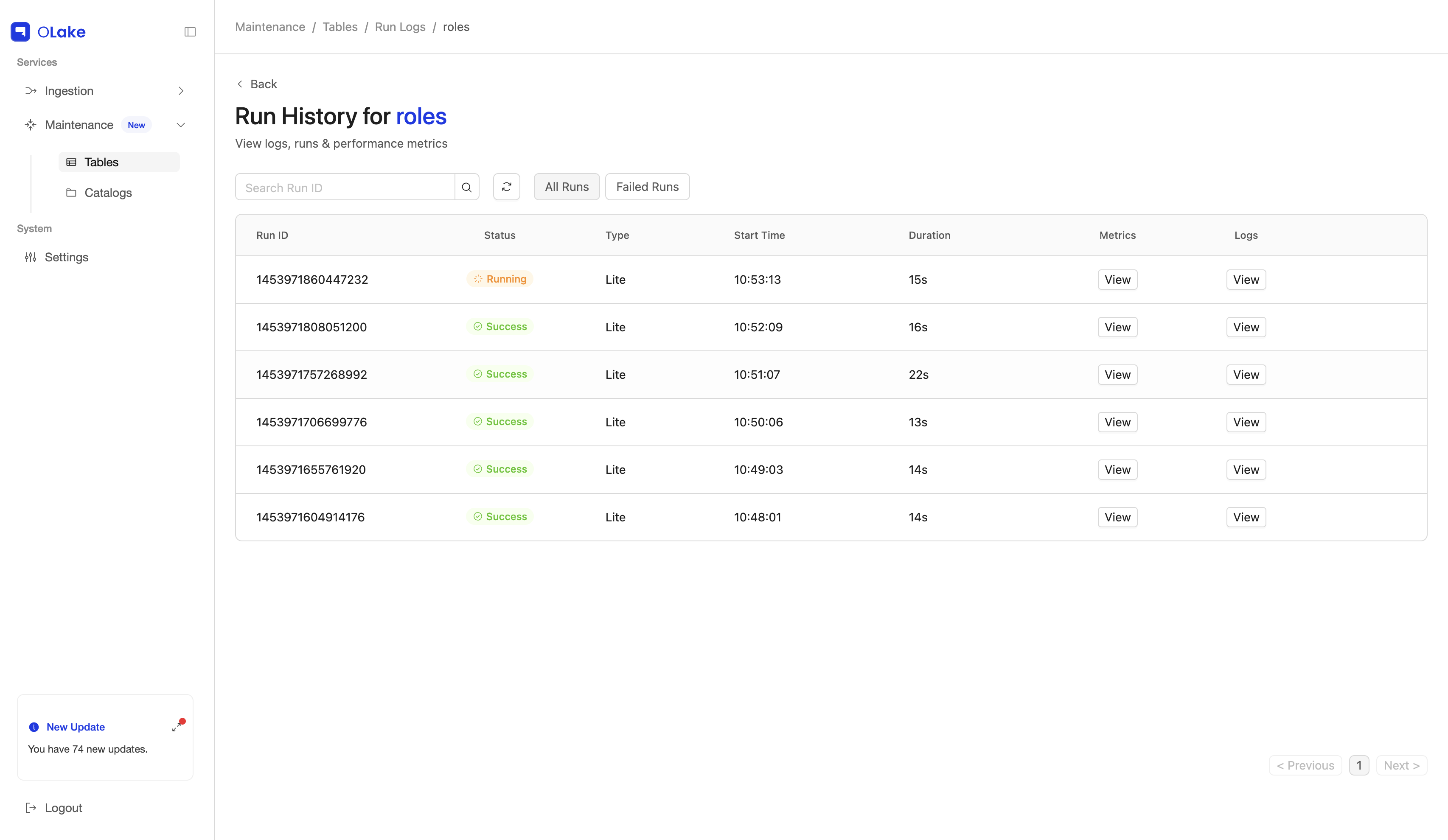Viewport: 1448px width, 840px height.
Task: Collapse the sidebar panel icon
Action: pyautogui.click(x=190, y=31)
